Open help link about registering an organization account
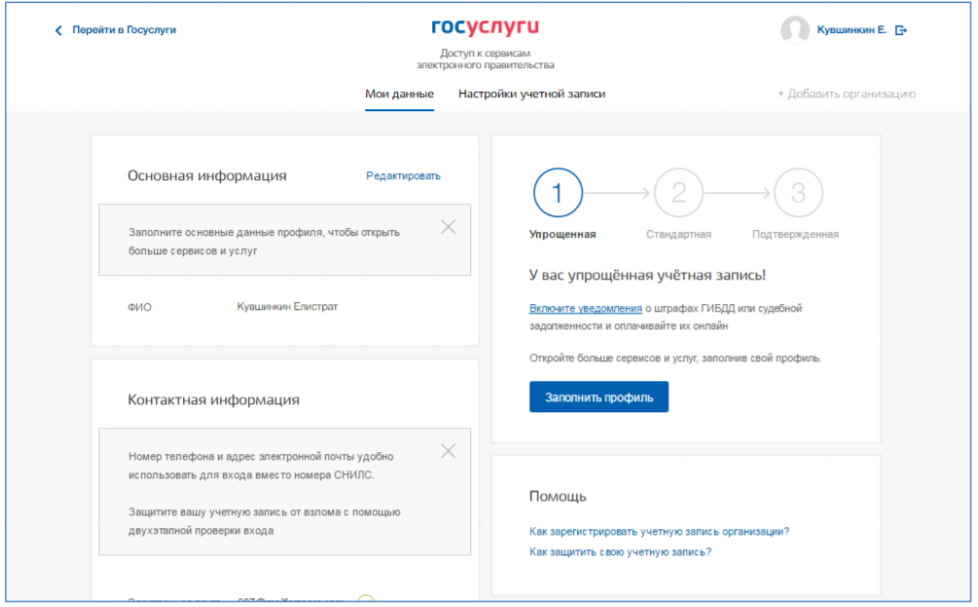The image size is (978, 607). [x=659, y=532]
